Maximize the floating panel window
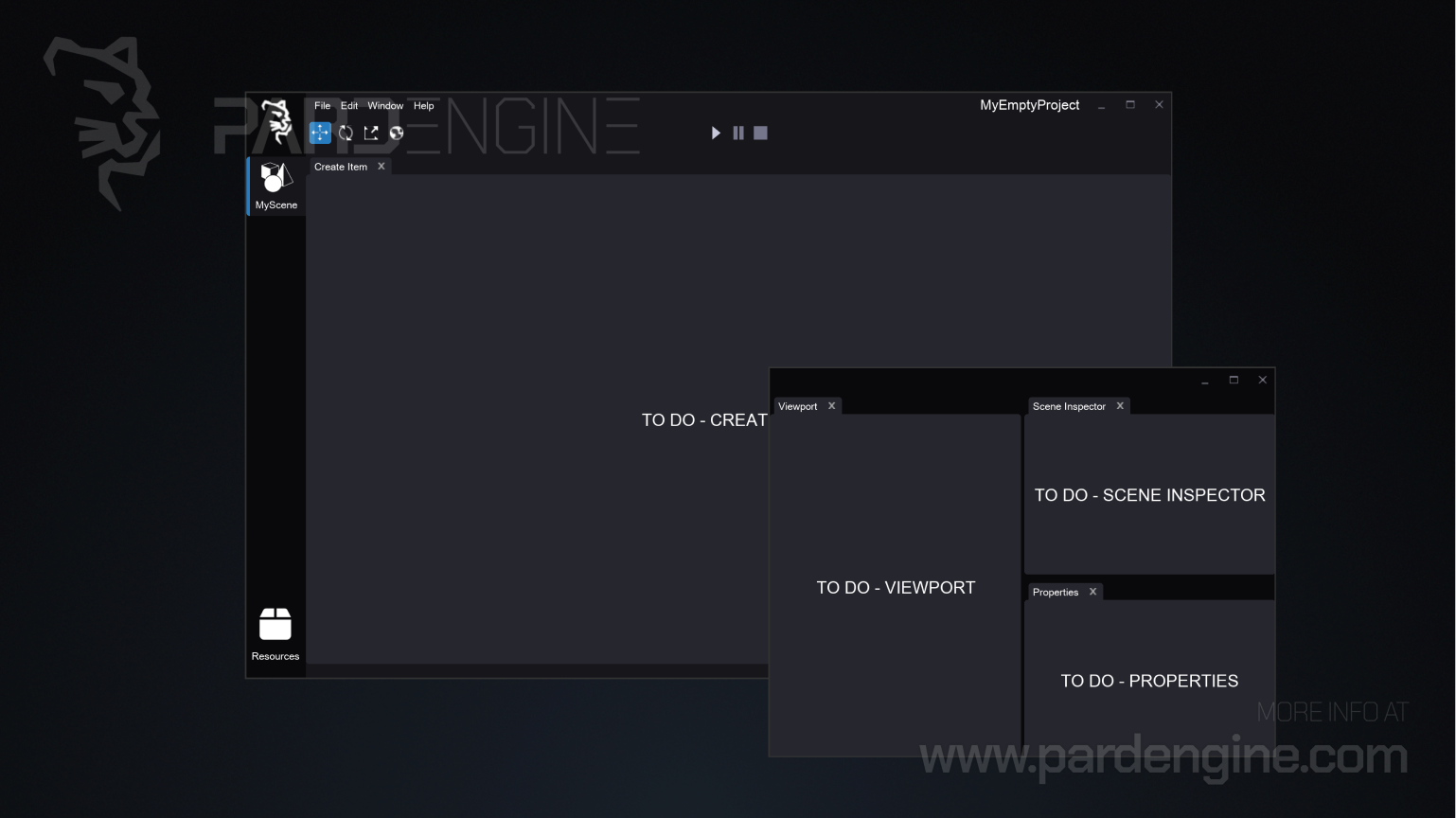Image resolution: width=1456 pixels, height=818 pixels. click(1234, 380)
